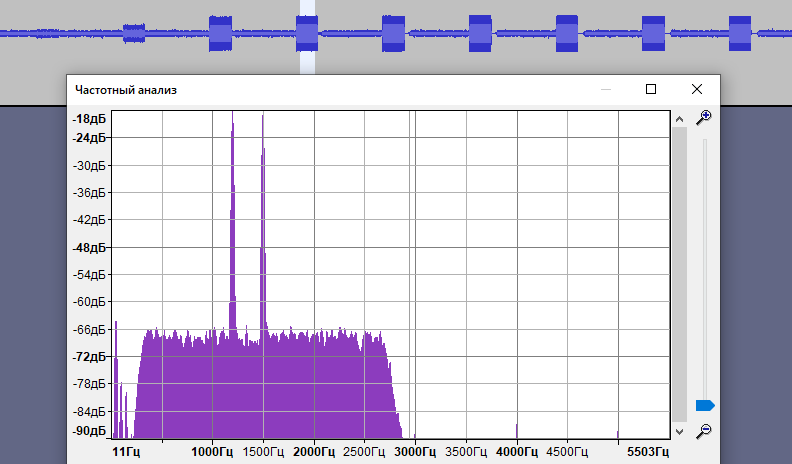Close the frequency analysis window
This screenshot has height=464, width=792.
tap(697, 89)
